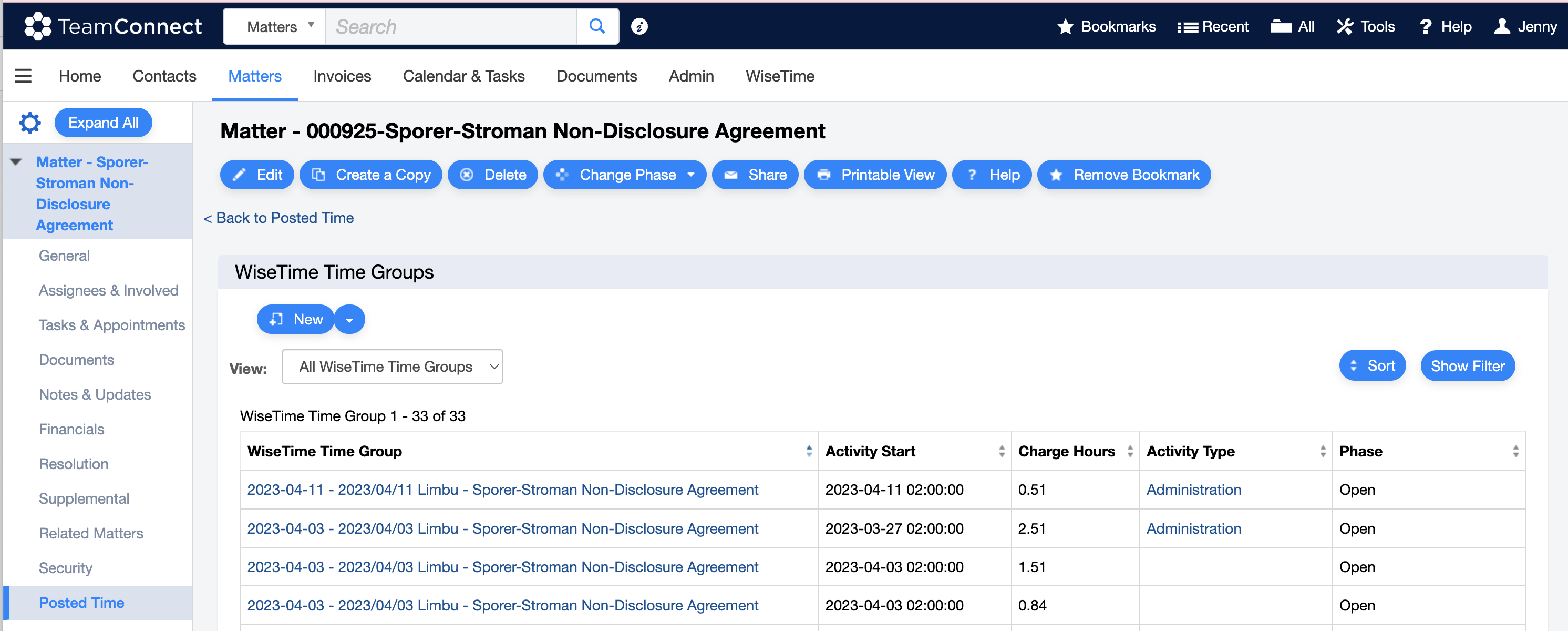This screenshot has width=1568, height=631.
Task: Open the Change Phase dropdown
Action: (x=625, y=175)
